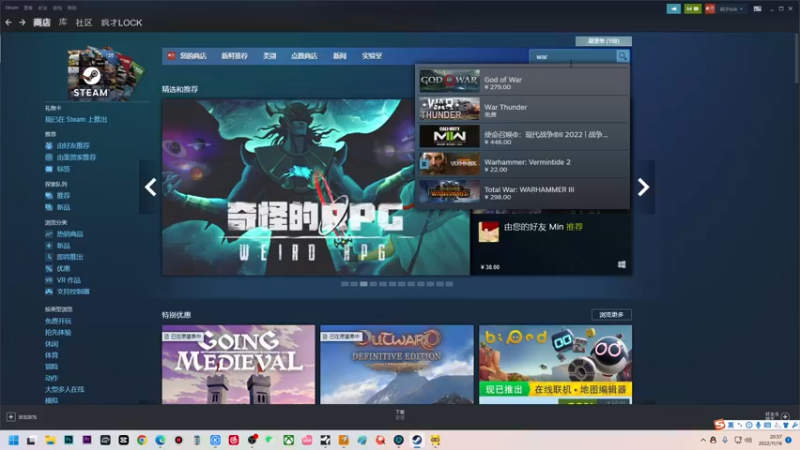Screen dimensions: 800x450
Task: Open the 疯才LOCK profile tab
Action: [121, 22]
